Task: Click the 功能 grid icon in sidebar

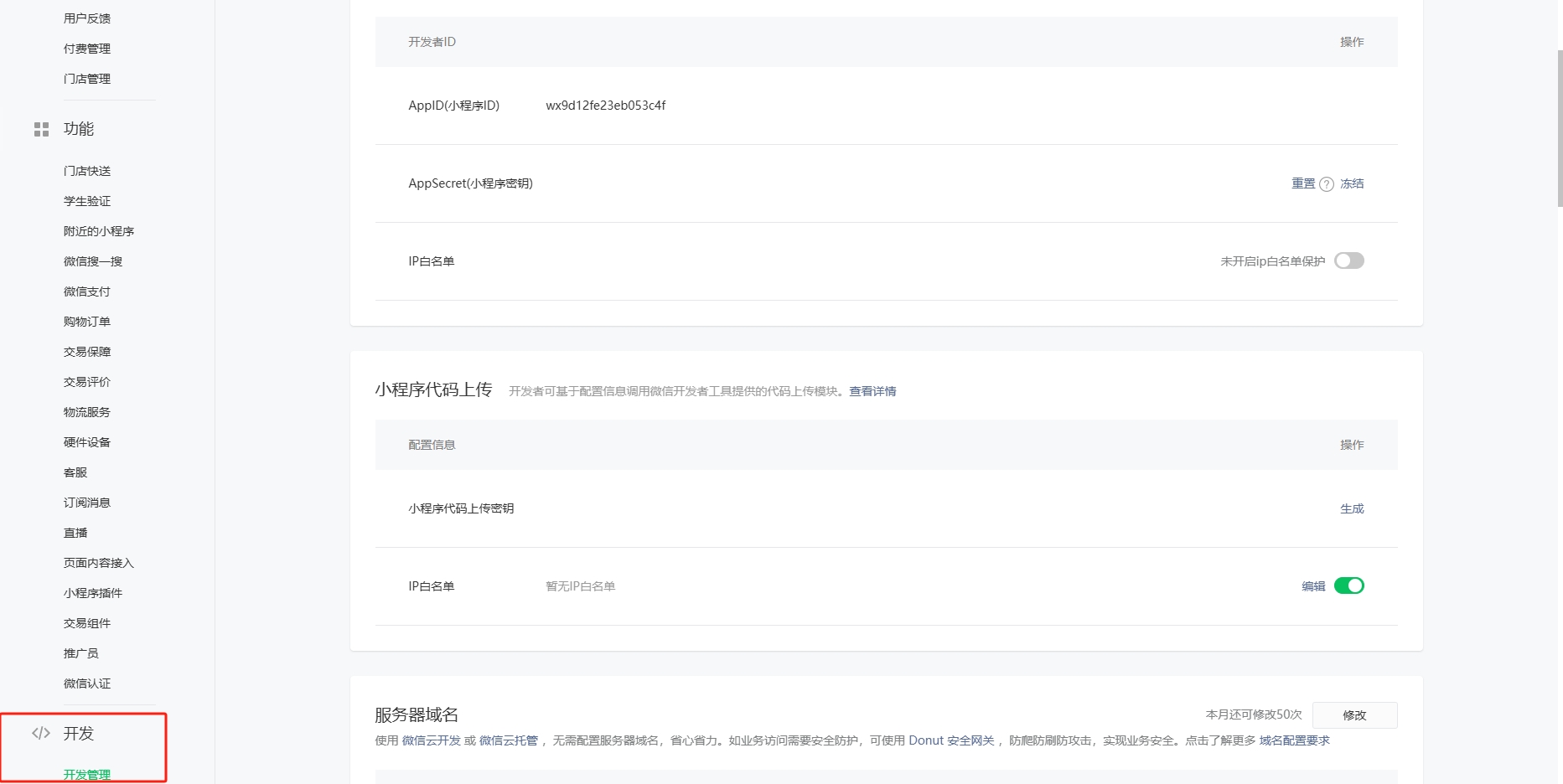Action: pos(41,129)
